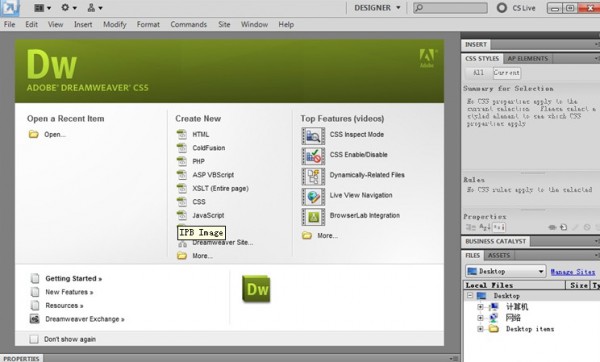The height and width of the screenshot is (362, 600).
Task: Click the Show only set properties icon
Action: pos(499,227)
